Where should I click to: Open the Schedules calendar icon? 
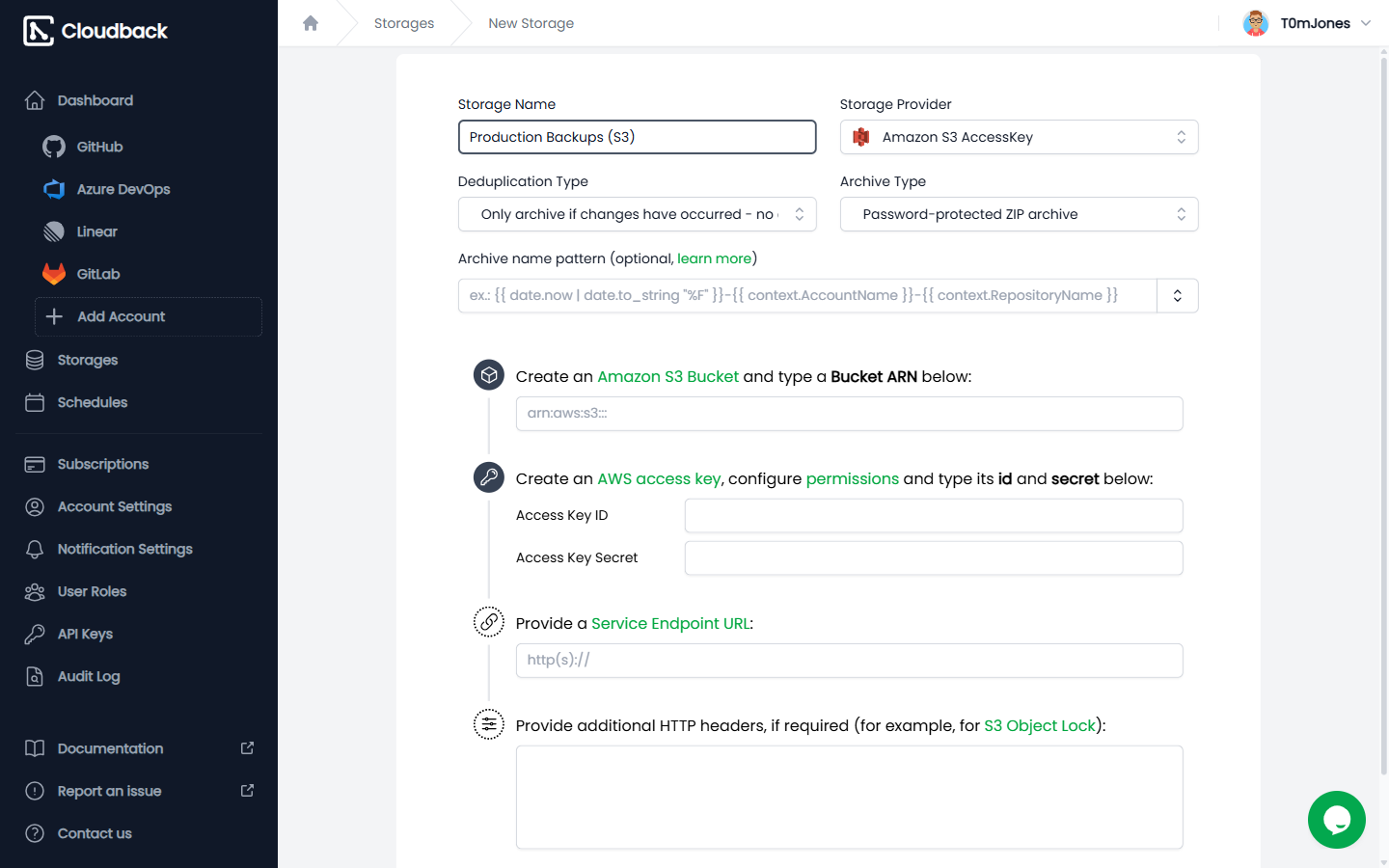pos(35,402)
